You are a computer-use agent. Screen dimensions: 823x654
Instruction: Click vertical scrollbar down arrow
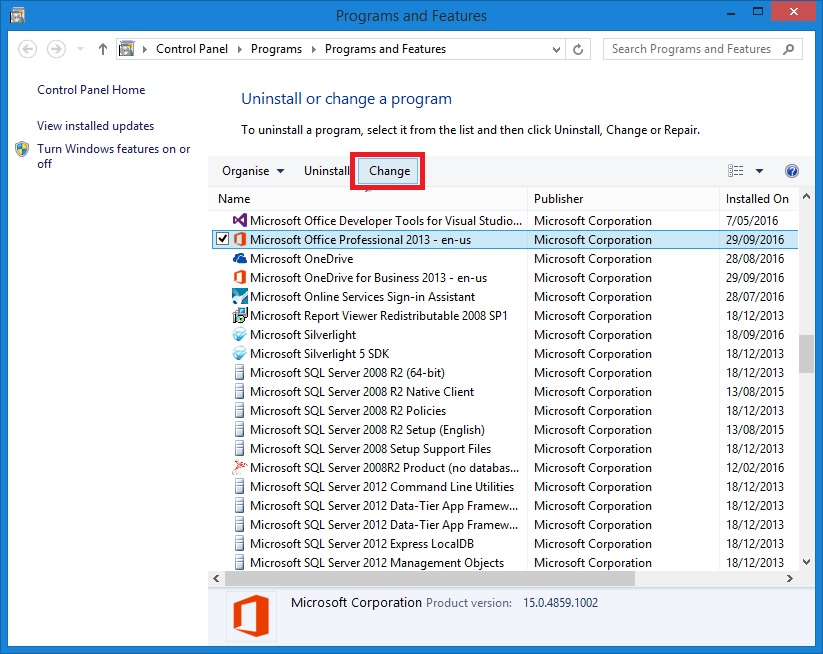(806, 562)
